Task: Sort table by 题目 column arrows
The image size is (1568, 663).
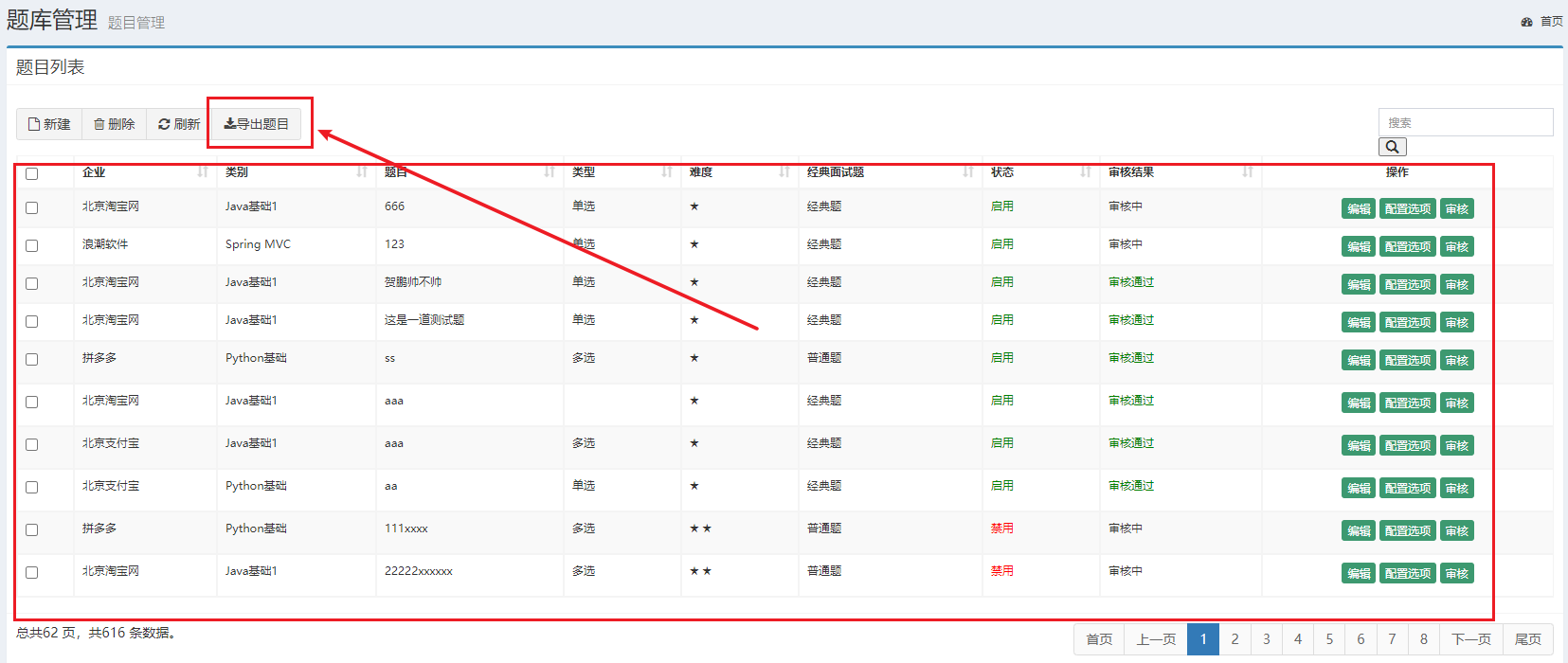Action: [x=549, y=171]
